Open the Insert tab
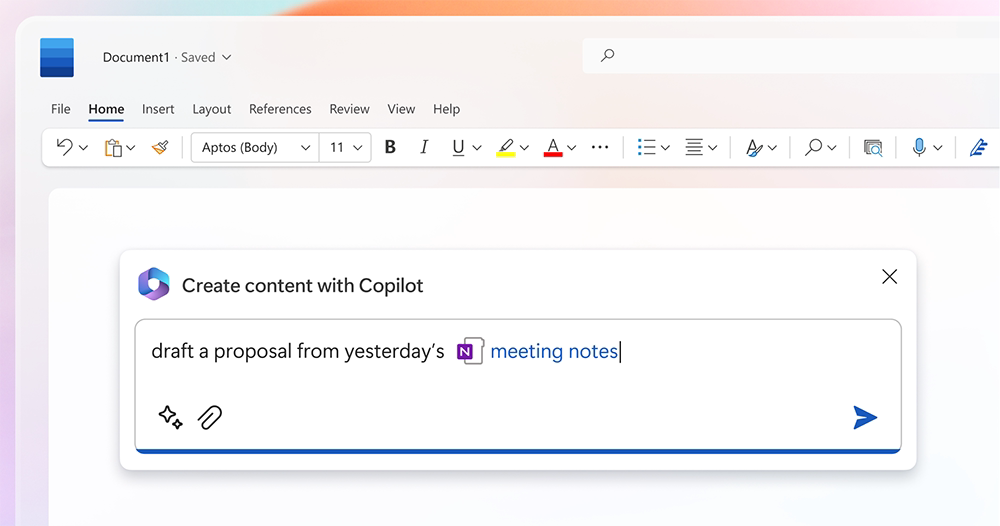The image size is (1000, 526). 158,109
